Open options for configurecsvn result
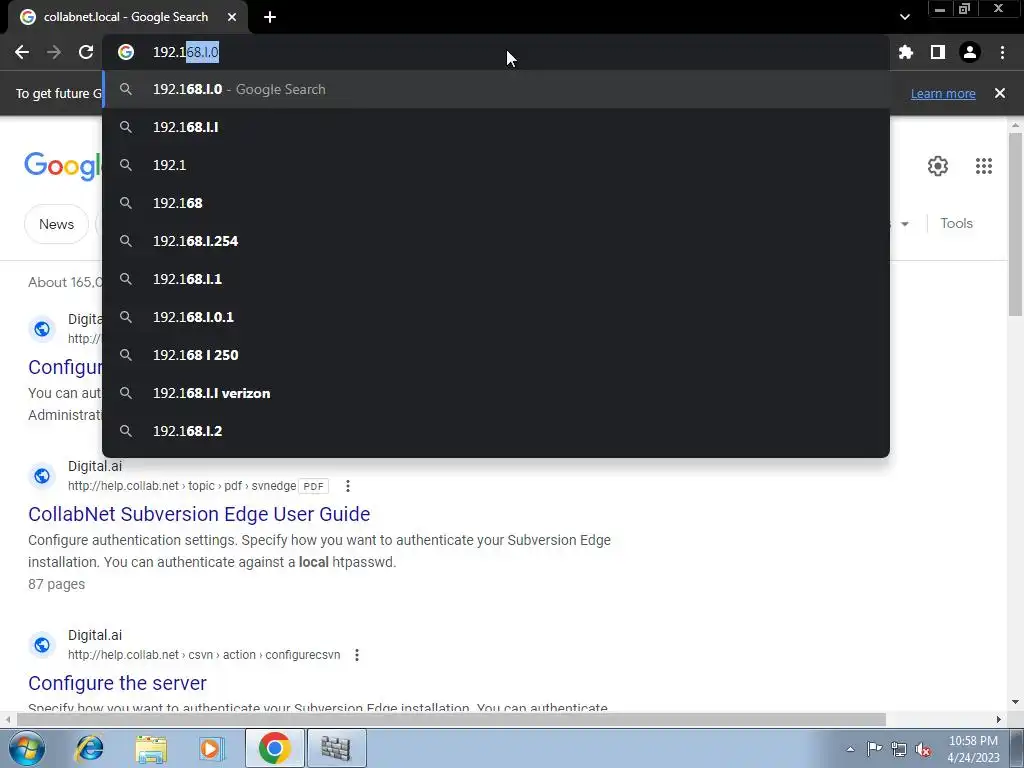This screenshot has width=1024, height=768. tap(357, 655)
